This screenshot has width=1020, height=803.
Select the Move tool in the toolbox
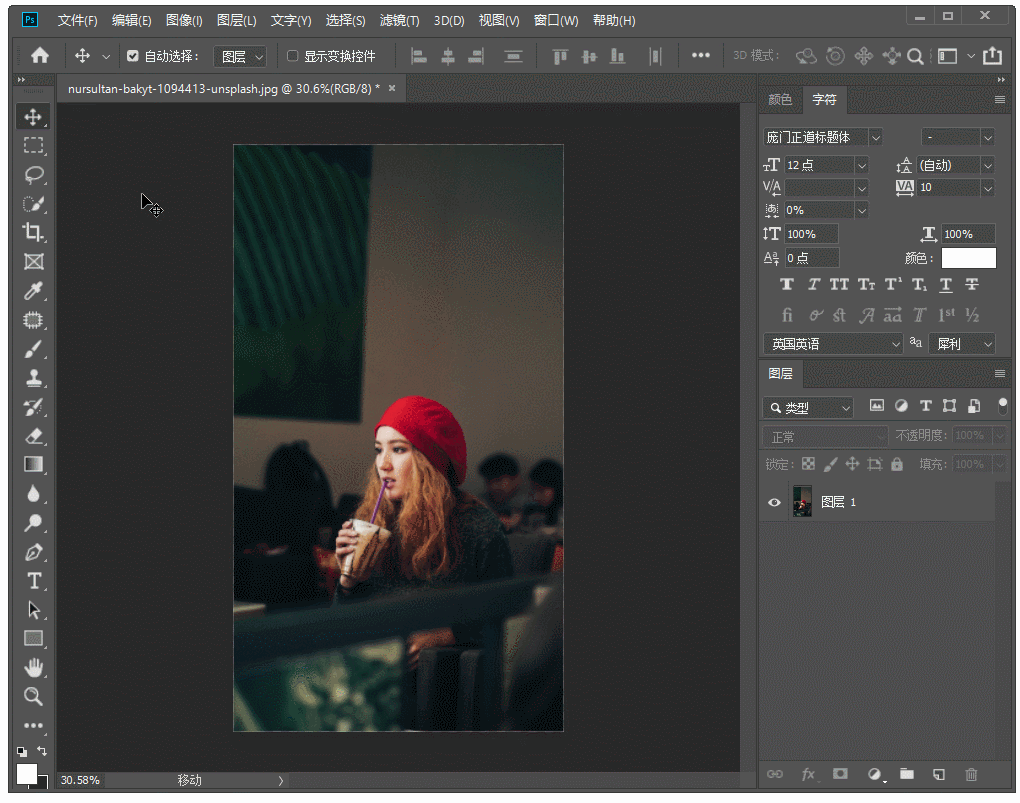click(33, 116)
